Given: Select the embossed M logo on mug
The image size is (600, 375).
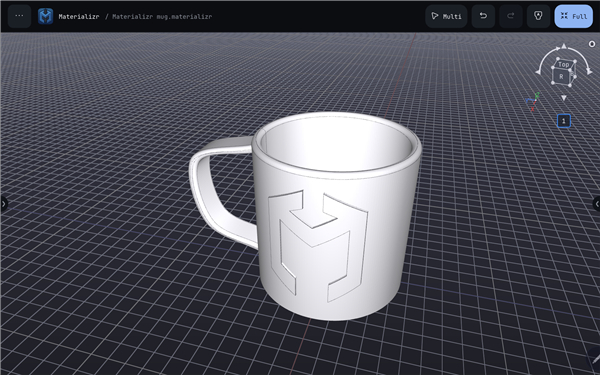Looking at the screenshot, I should pos(318,245).
